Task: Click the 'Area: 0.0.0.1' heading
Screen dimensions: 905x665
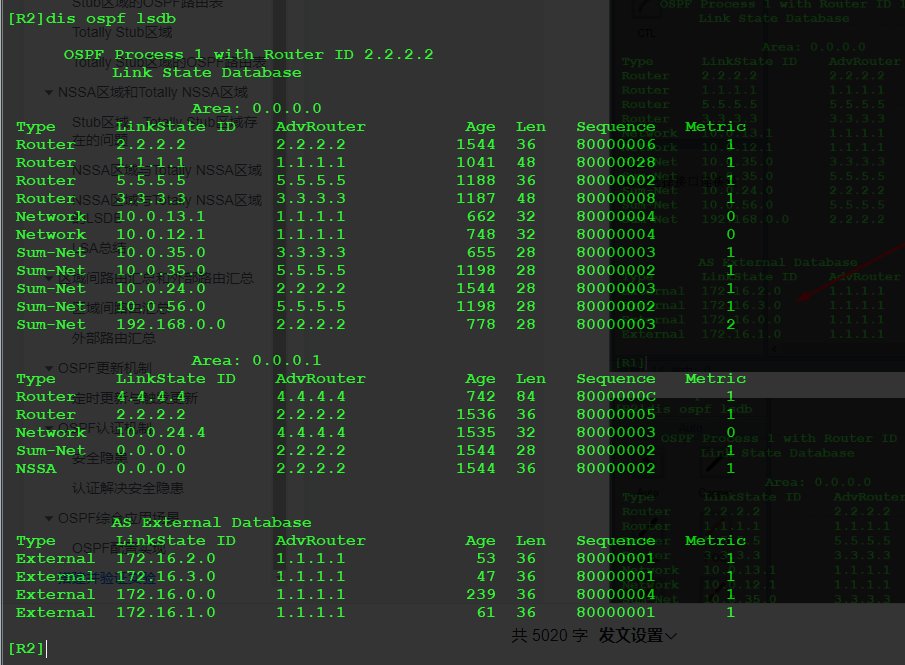Action: click(256, 361)
